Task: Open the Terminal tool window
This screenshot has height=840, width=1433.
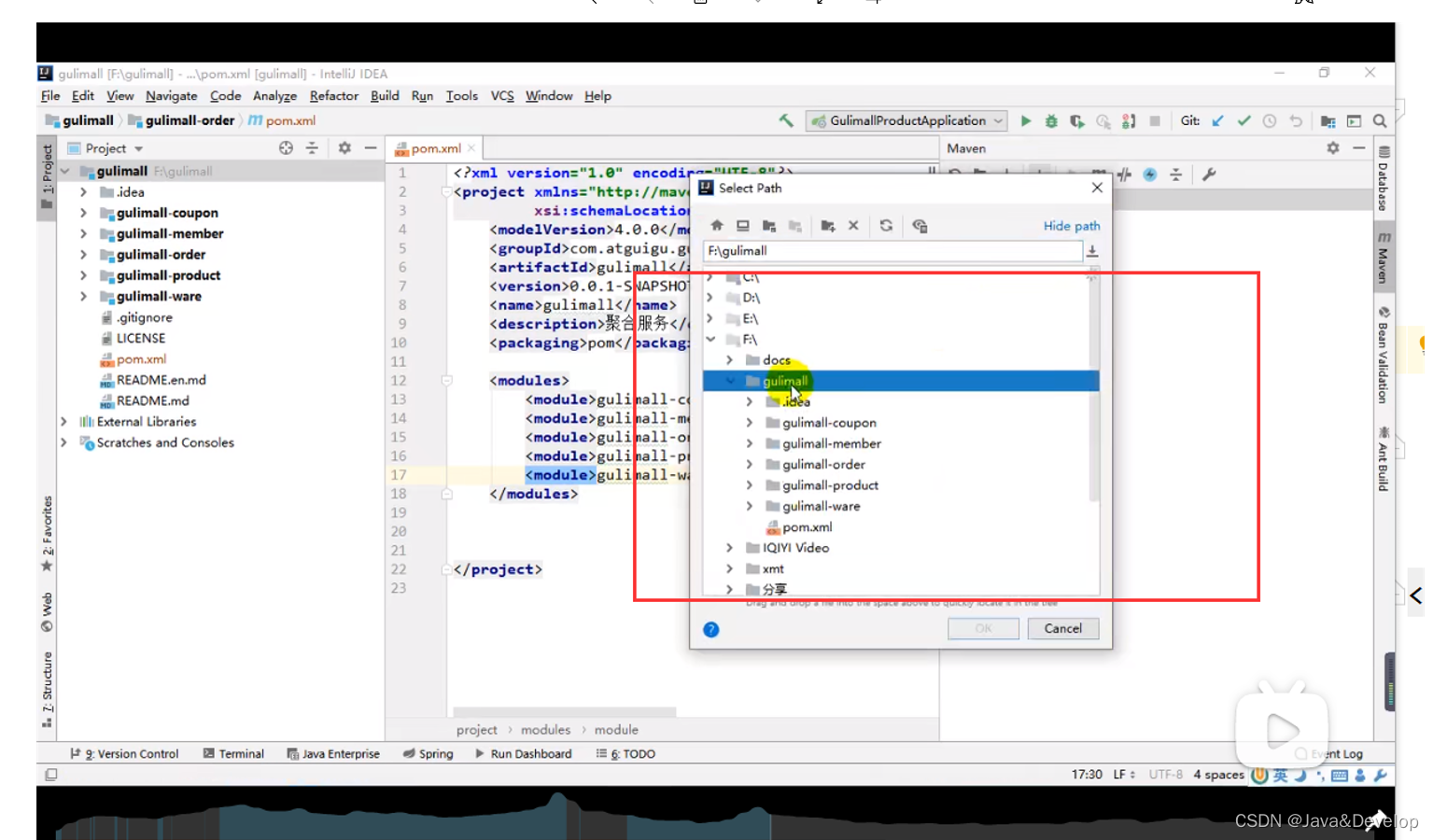Action: (233, 754)
